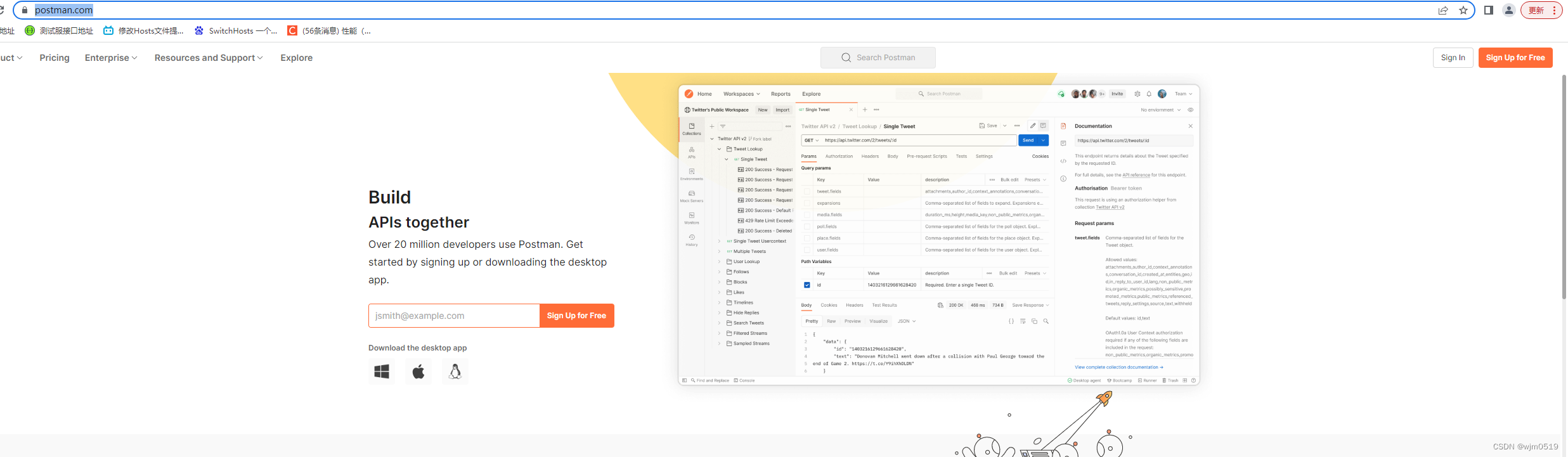Click Sign In button
1568x457 pixels.
[1453, 58]
